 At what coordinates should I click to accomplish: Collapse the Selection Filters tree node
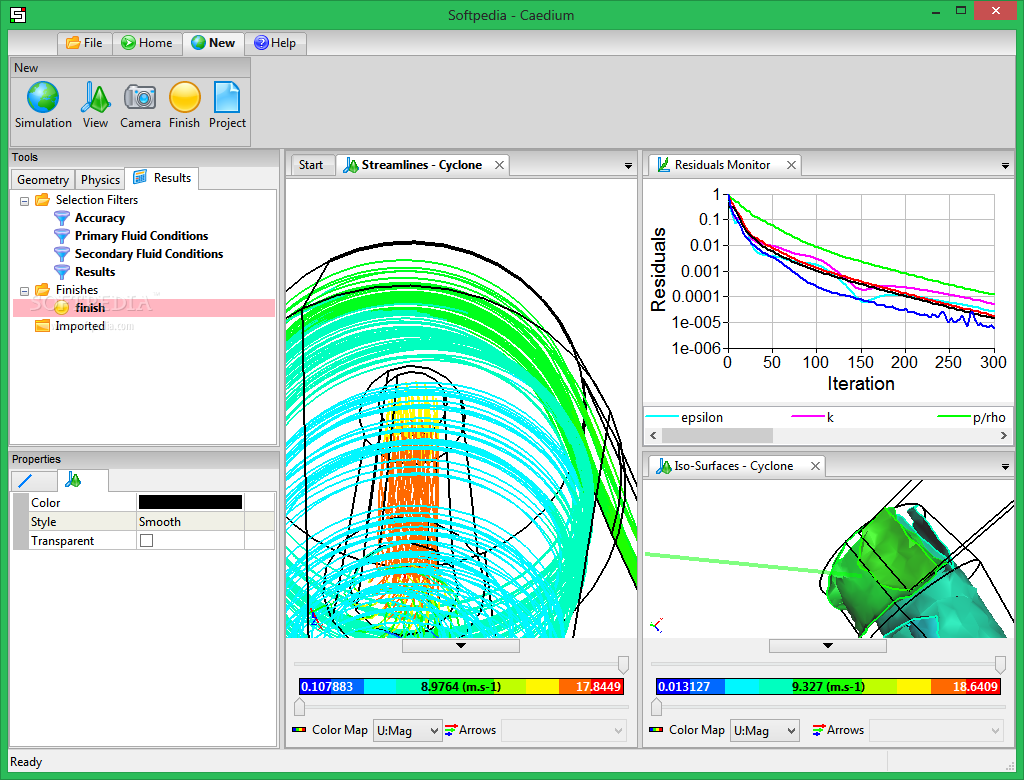pyautogui.click(x=24, y=201)
